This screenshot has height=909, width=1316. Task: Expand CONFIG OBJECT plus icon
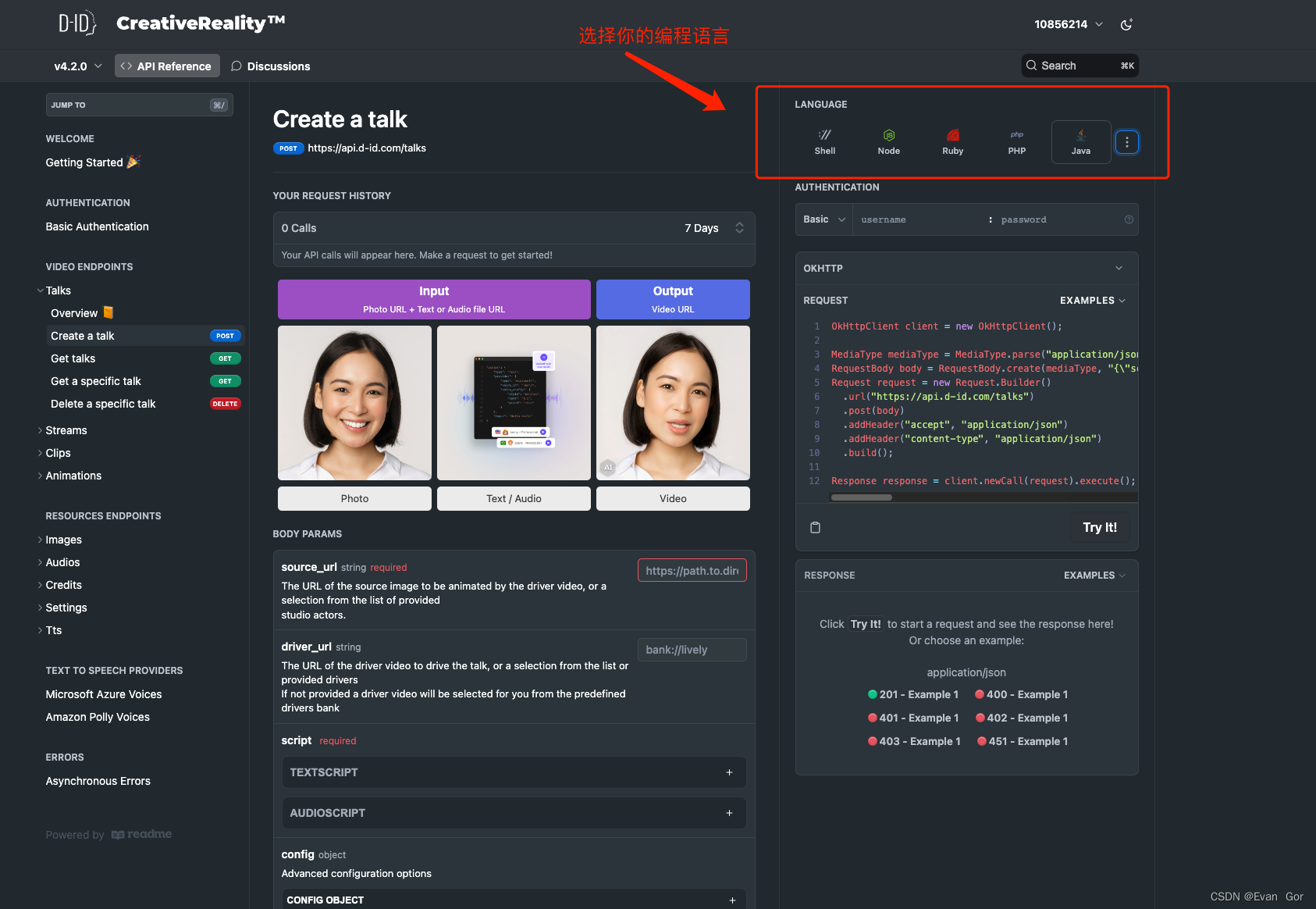(x=732, y=900)
